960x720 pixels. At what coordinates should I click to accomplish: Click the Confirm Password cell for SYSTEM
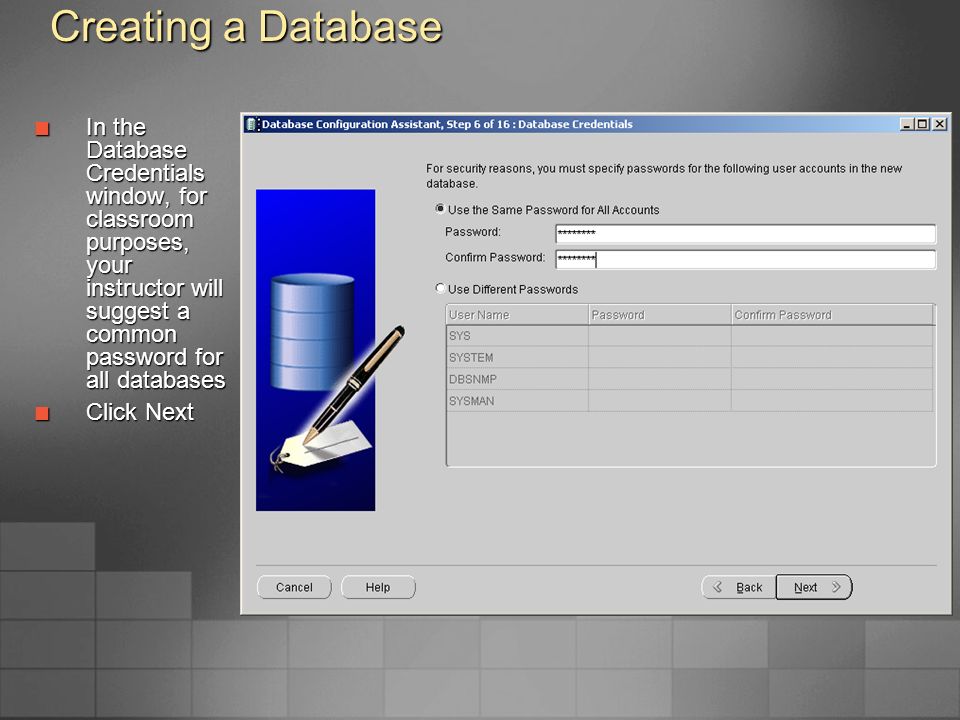point(832,358)
